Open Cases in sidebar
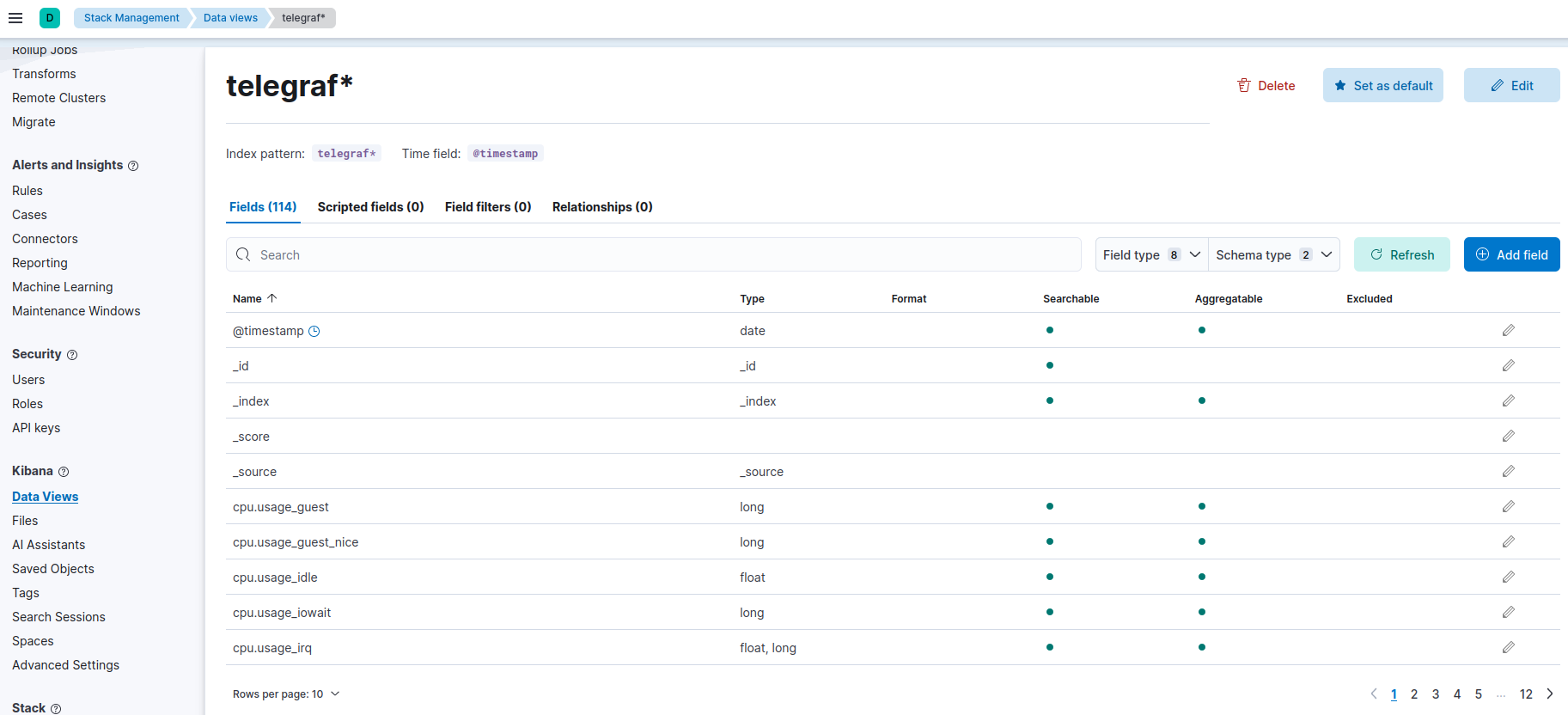This screenshot has height=715, width=1568. [x=29, y=215]
